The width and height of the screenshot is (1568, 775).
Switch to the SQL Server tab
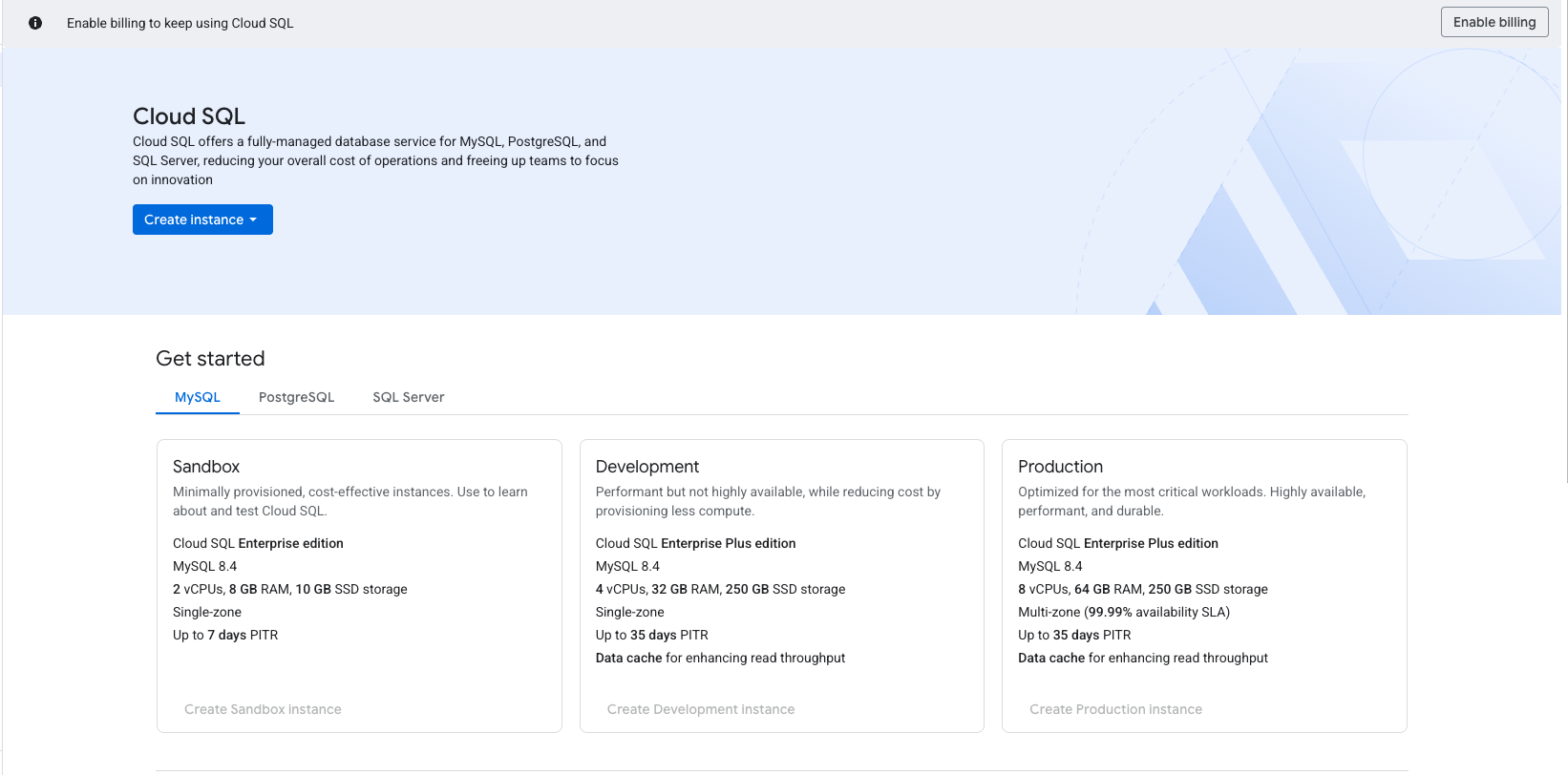[x=409, y=397]
